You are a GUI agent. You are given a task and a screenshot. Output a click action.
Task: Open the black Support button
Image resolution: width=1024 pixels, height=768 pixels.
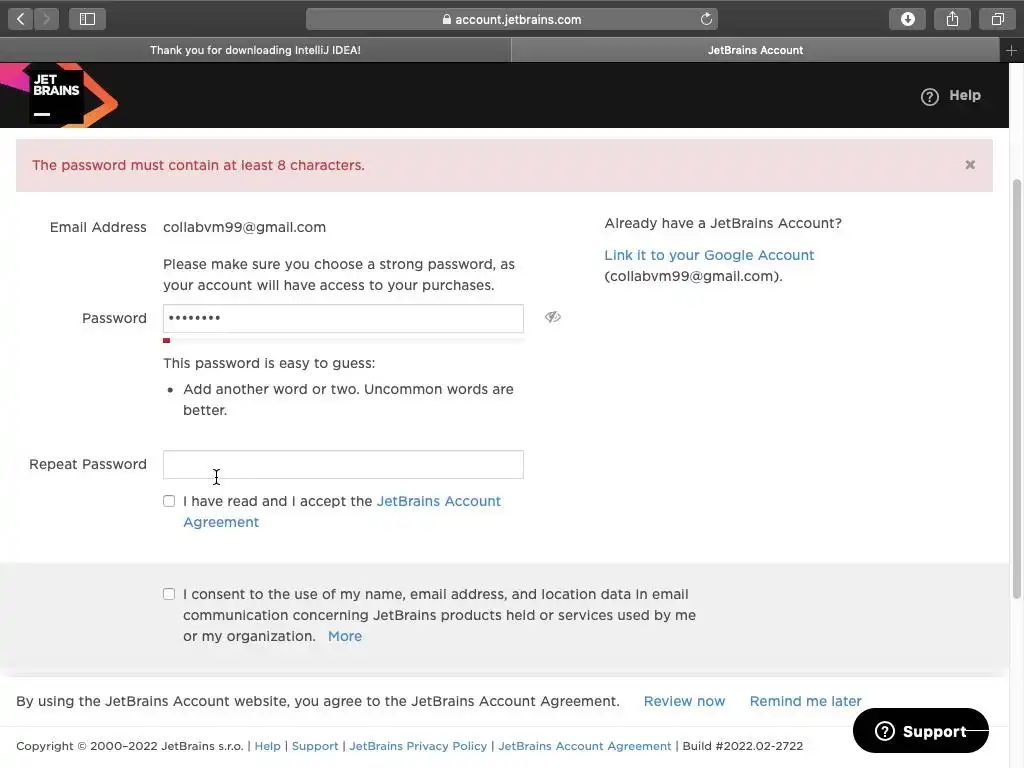pyautogui.click(x=920, y=731)
